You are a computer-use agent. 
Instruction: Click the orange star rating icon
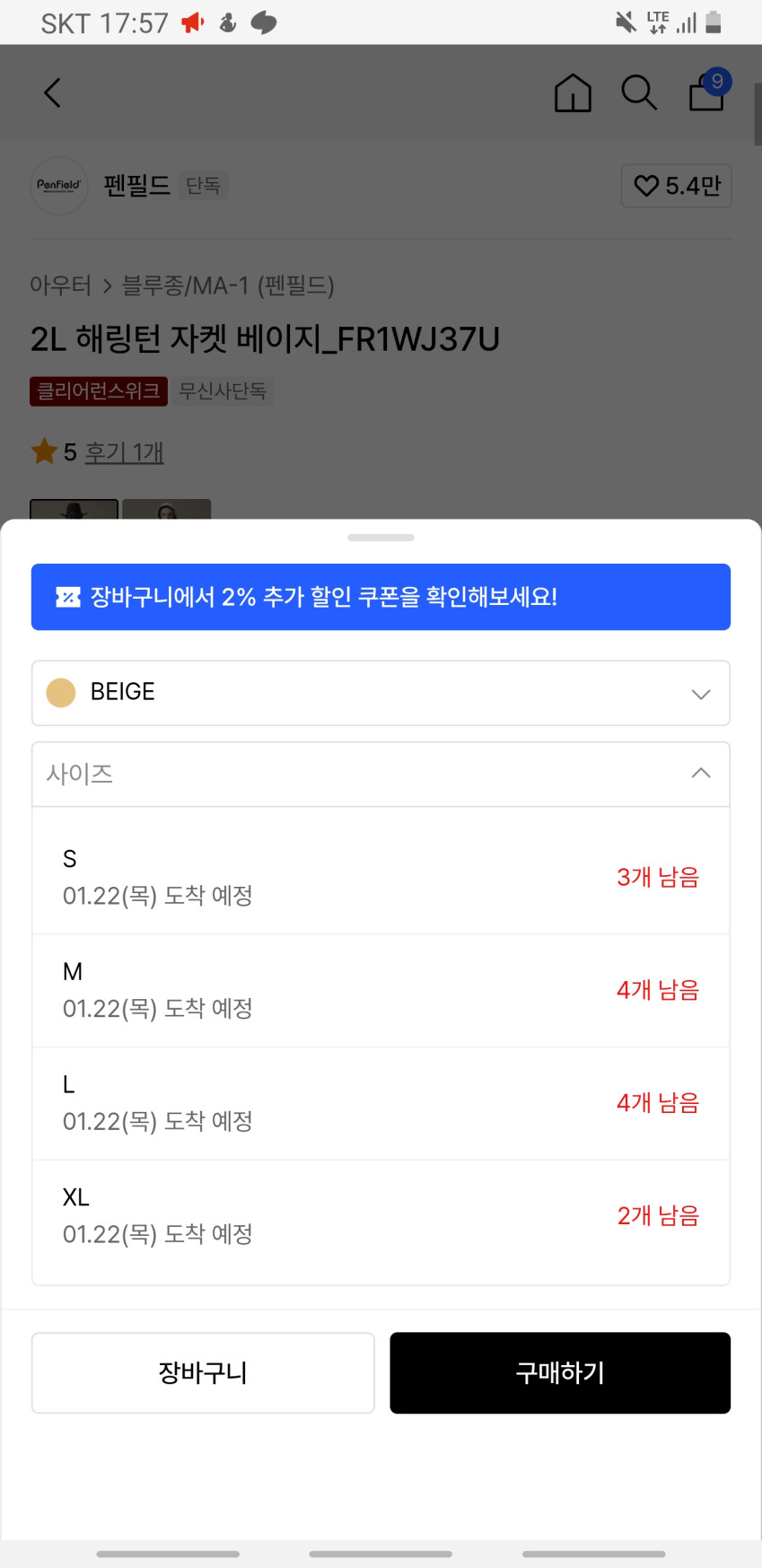click(x=44, y=451)
